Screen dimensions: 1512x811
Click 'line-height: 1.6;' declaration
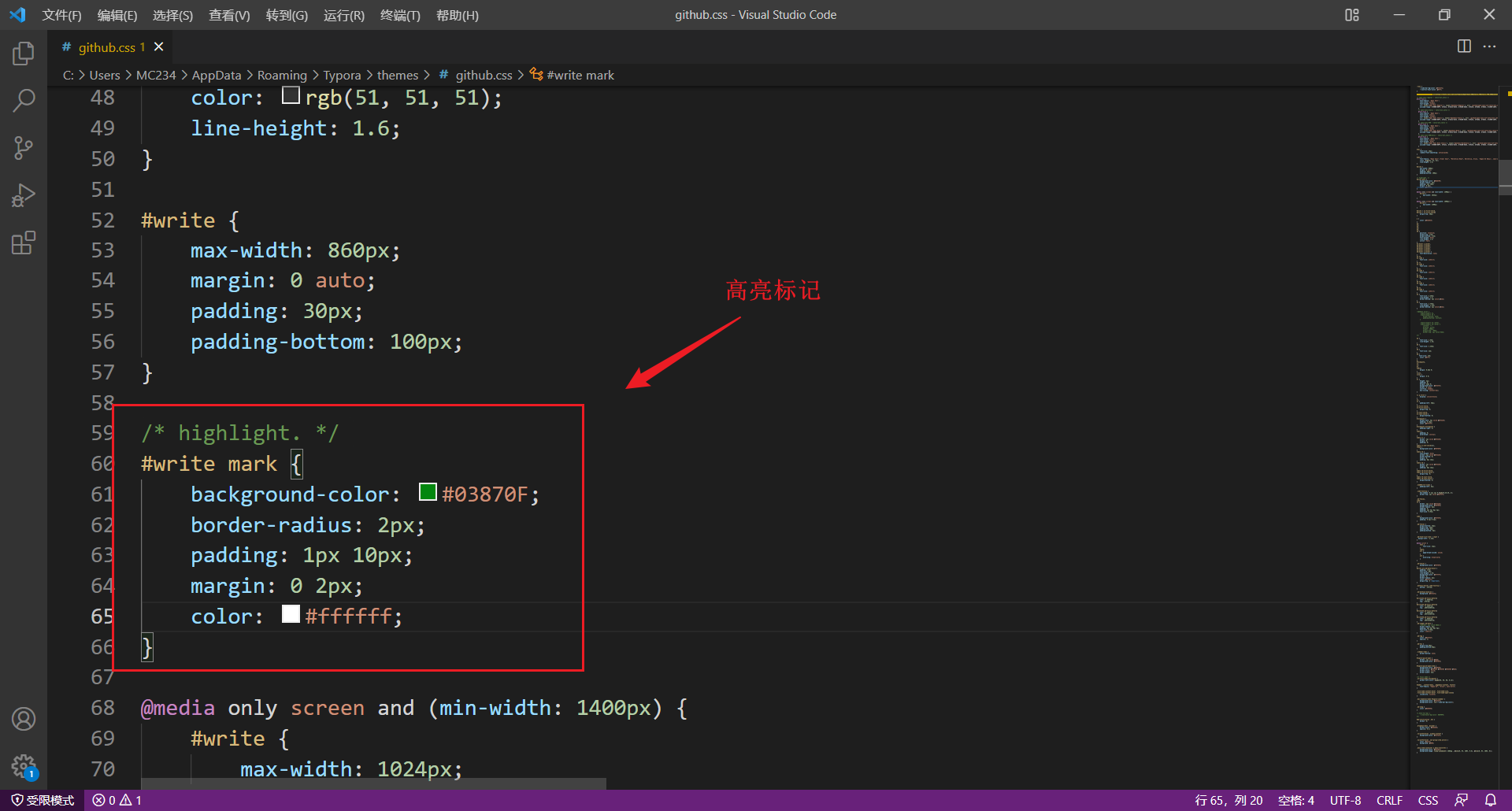[x=295, y=128]
